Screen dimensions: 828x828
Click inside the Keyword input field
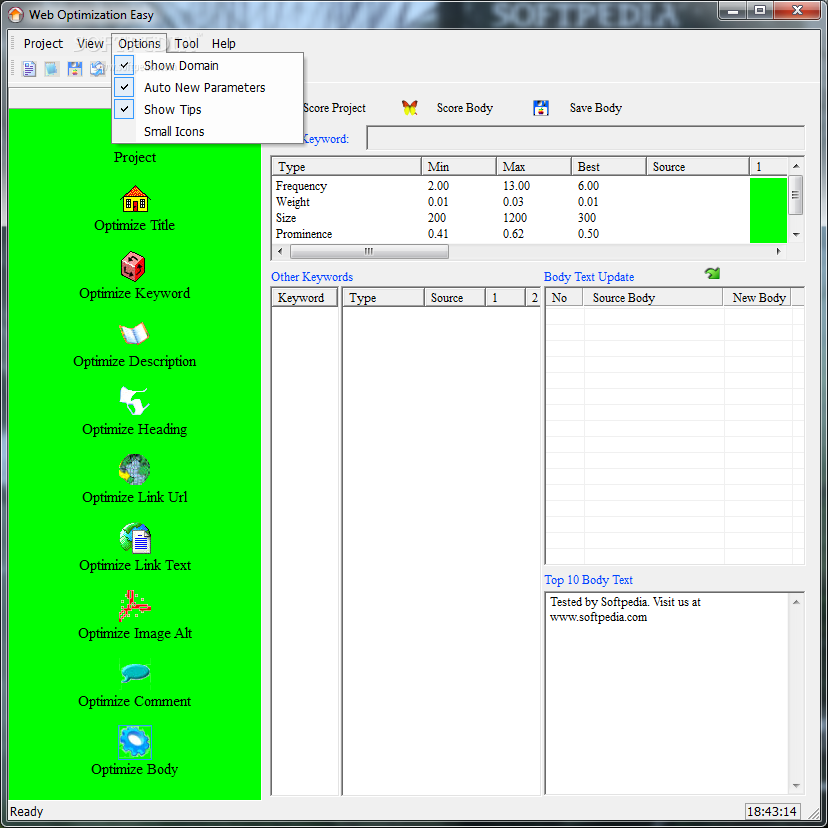click(x=585, y=138)
